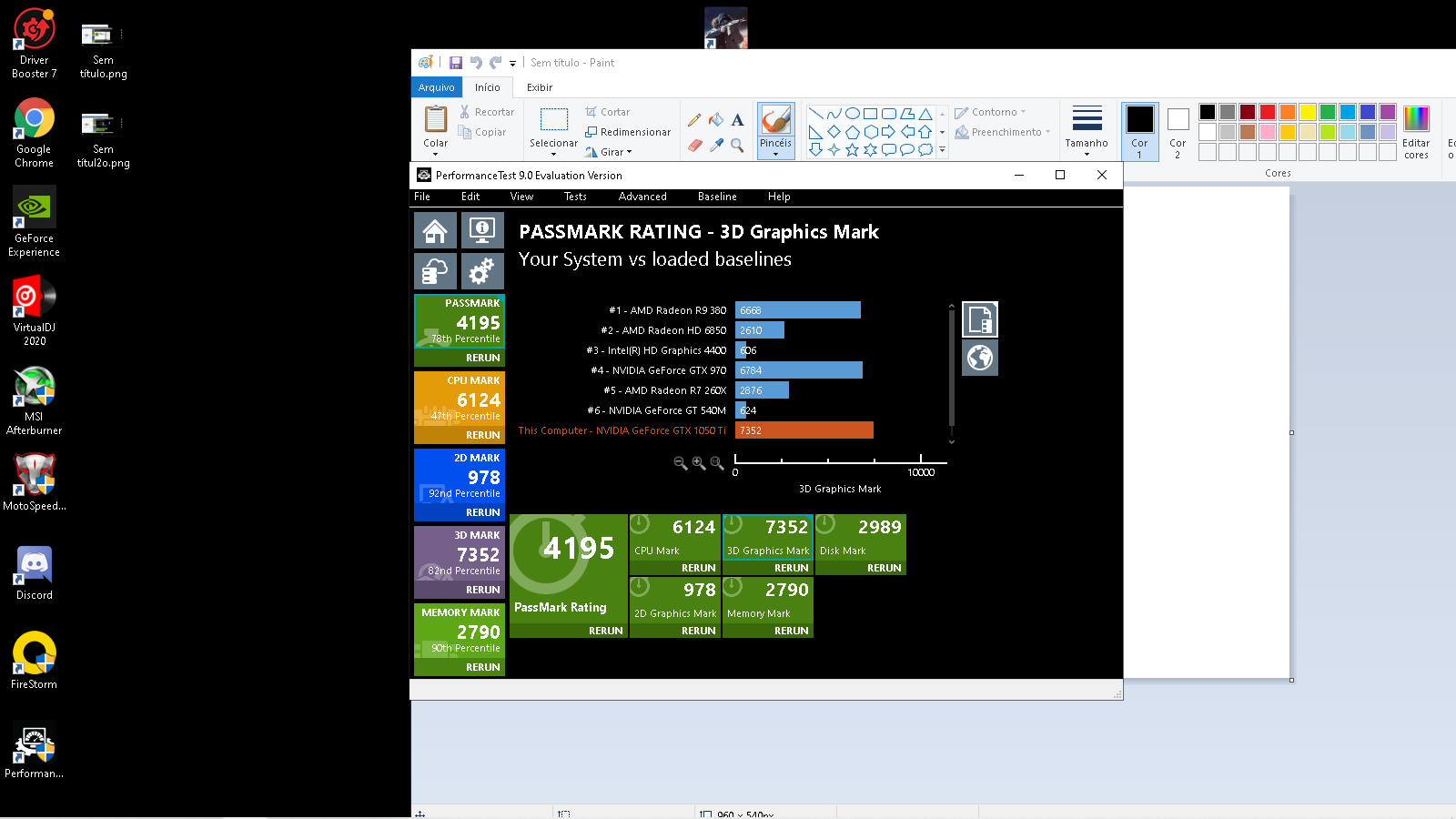Open GeForce Experience desktop shortcut

click(35, 222)
